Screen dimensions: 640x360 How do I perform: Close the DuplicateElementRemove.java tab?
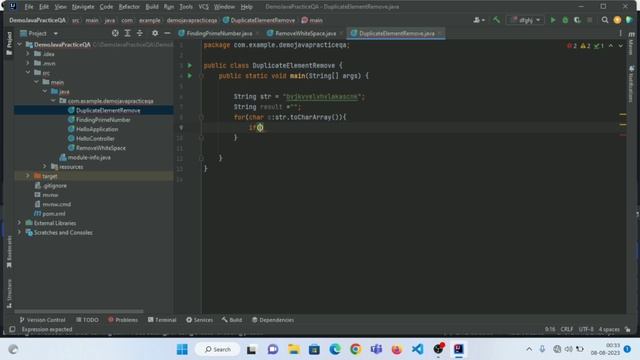pos(440,33)
